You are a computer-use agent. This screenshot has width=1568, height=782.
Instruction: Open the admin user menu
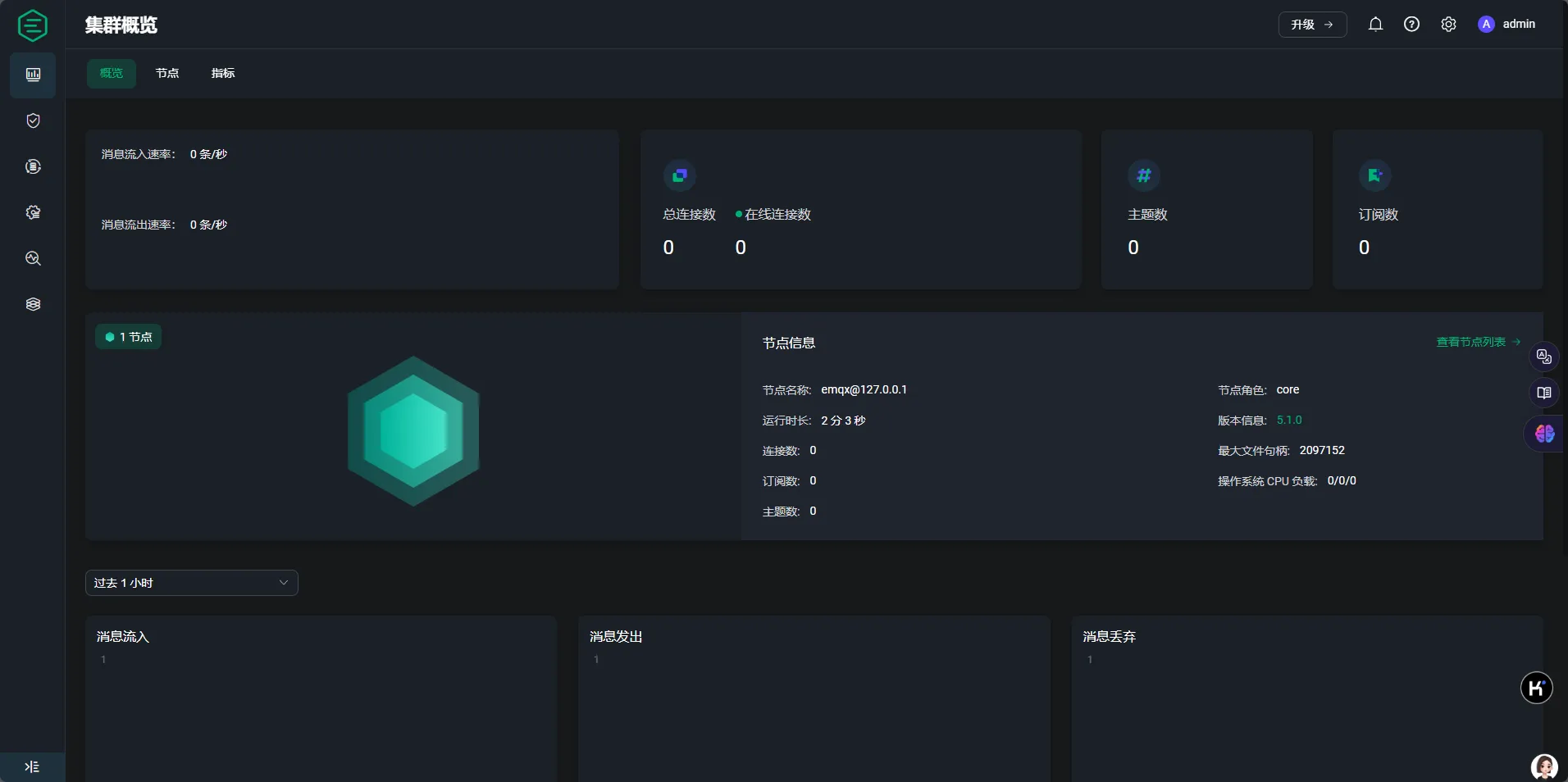pos(1506,25)
